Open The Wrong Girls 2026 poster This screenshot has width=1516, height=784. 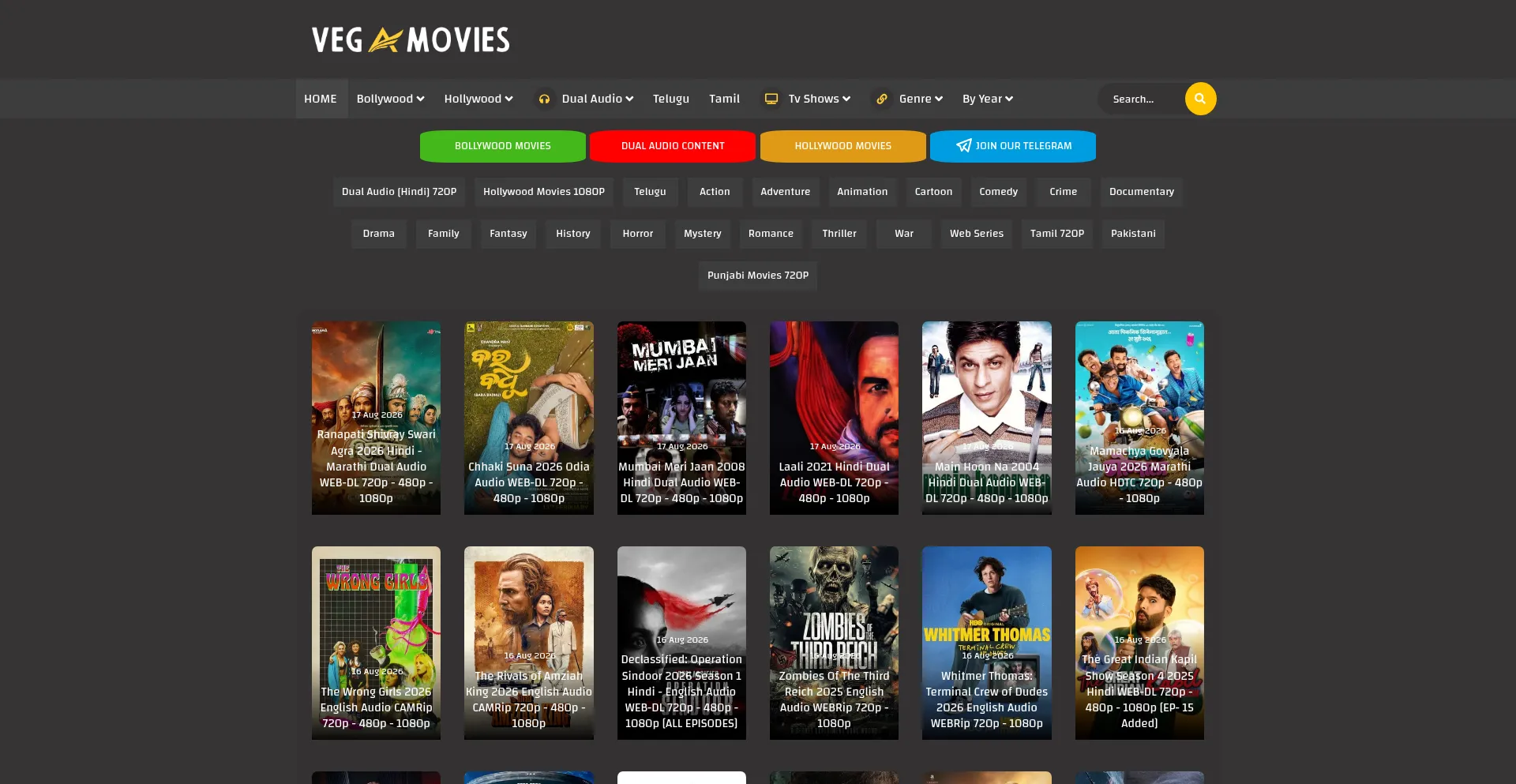[x=376, y=643]
